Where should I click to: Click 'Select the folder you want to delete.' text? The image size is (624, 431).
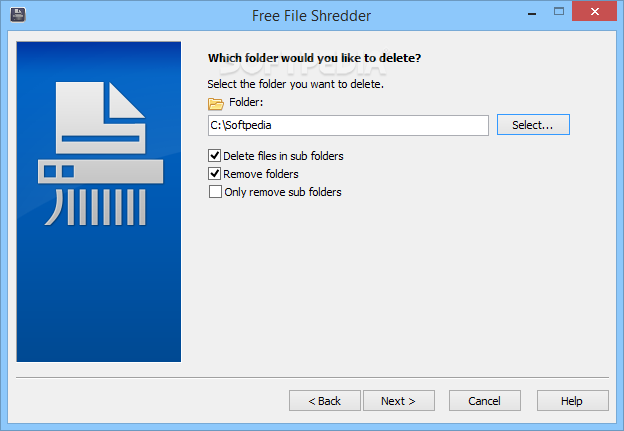tap(295, 84)
